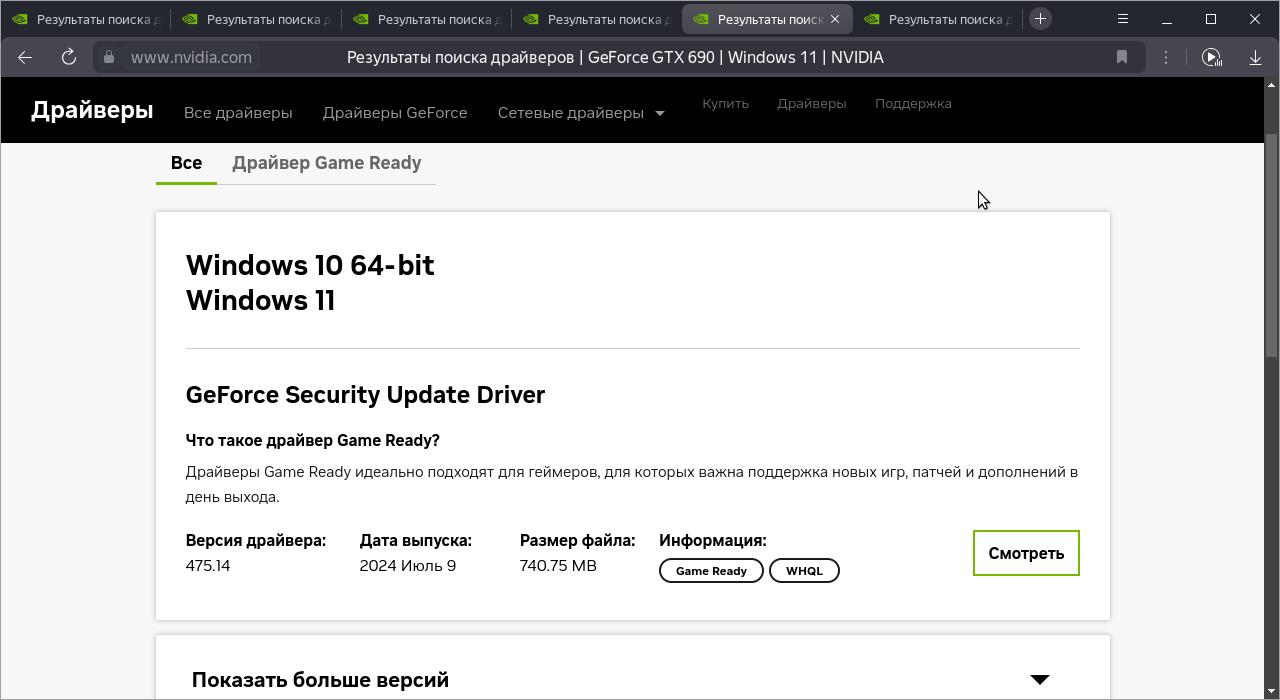Click the Windows 11 heading
This screenshot has width=1280, height=700.
point(260,300)
